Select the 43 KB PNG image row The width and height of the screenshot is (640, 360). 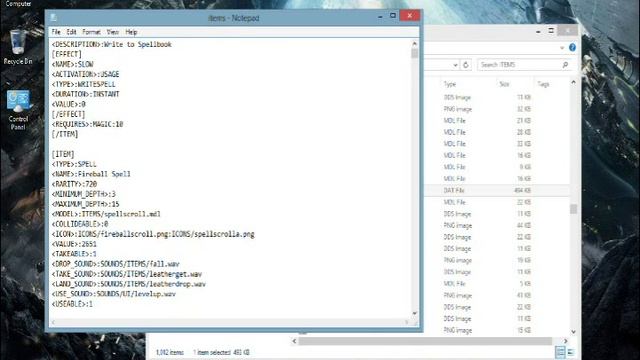[x=497, y=296]
